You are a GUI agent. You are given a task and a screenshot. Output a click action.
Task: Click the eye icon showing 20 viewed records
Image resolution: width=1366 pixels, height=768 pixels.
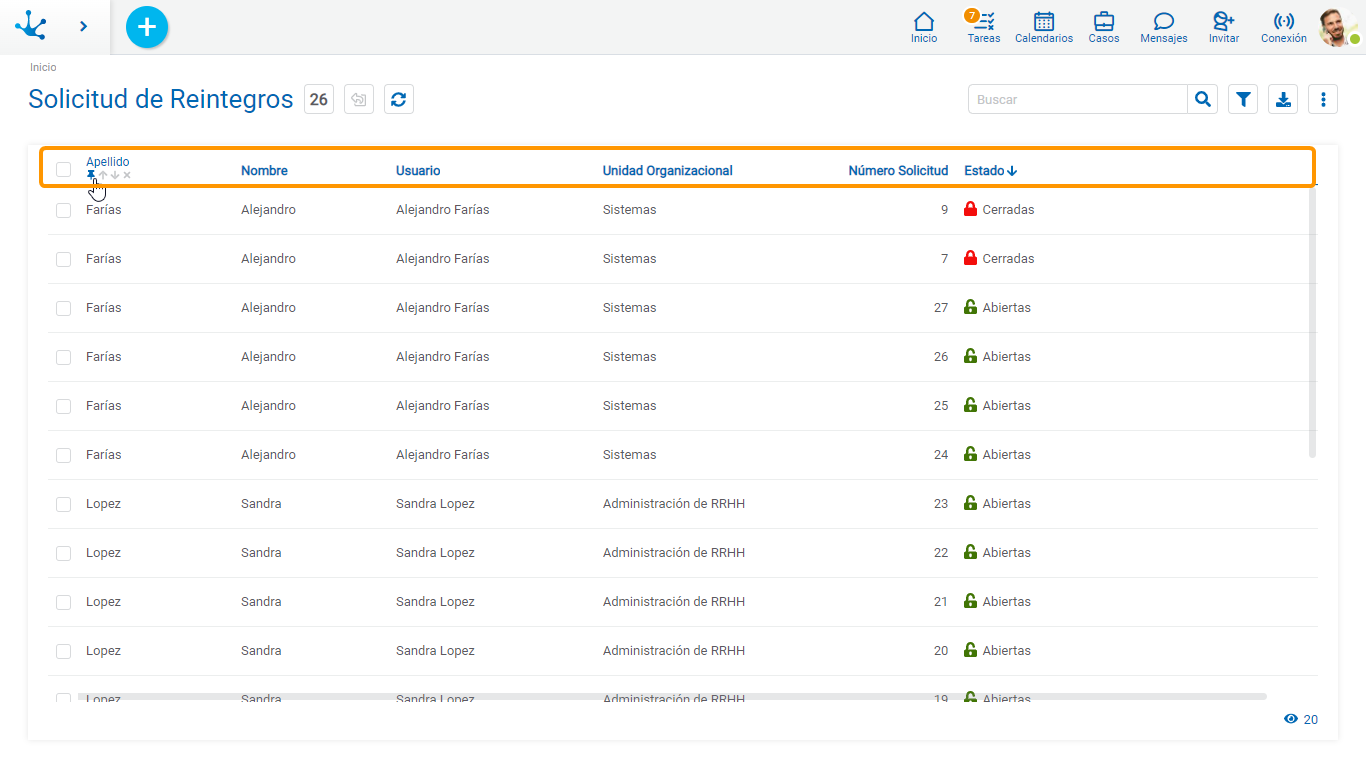pyautogui.click(x=1291, y=719)
